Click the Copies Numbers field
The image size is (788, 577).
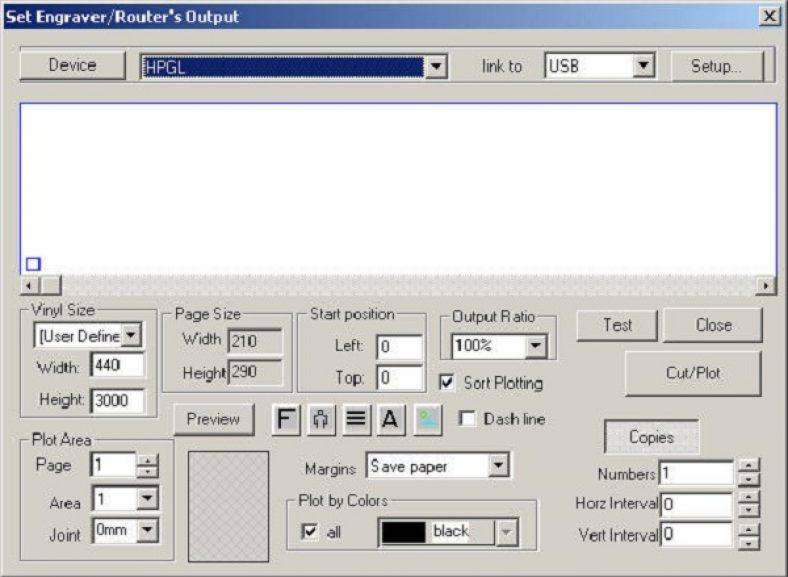coord(697,473)
